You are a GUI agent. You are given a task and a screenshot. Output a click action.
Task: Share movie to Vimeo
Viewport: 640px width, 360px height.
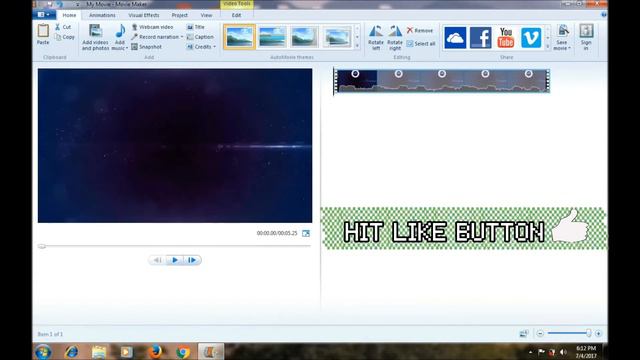pos(531,38)
